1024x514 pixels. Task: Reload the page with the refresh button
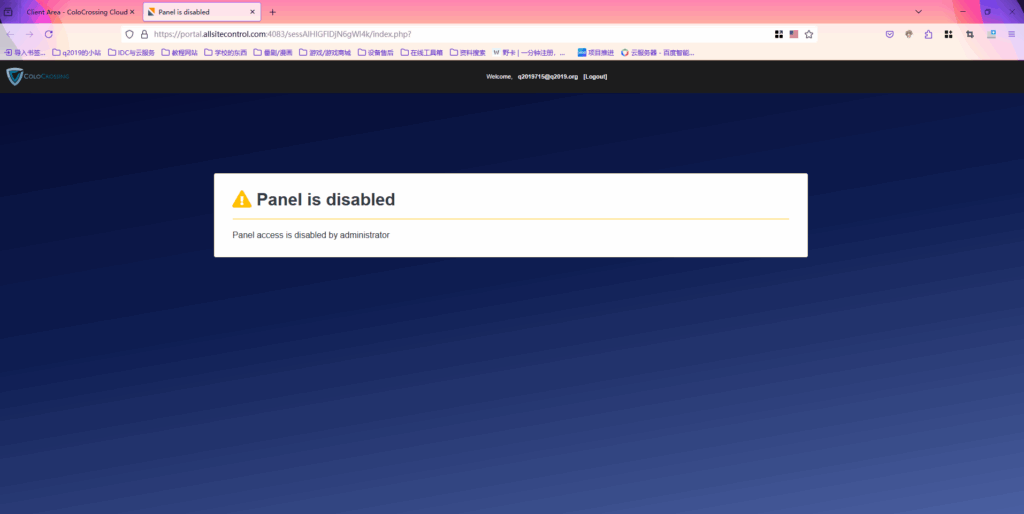pos(48,34)
